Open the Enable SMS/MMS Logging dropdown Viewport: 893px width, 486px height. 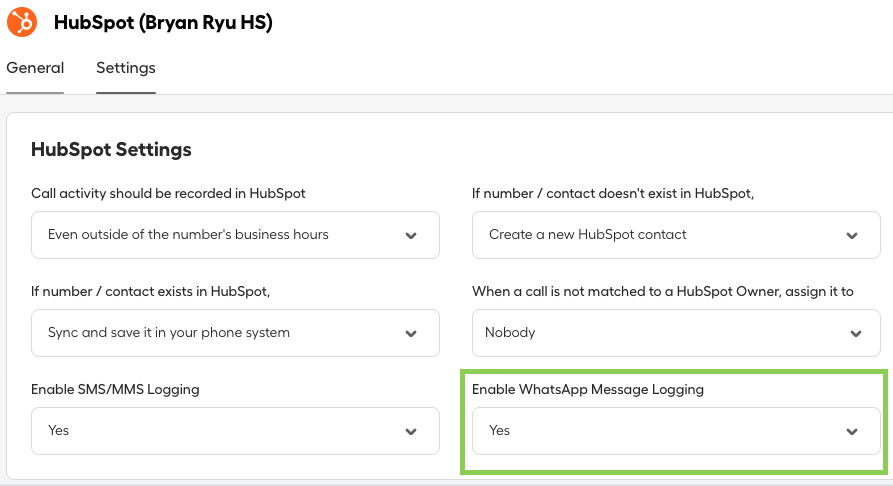(235, 431)
